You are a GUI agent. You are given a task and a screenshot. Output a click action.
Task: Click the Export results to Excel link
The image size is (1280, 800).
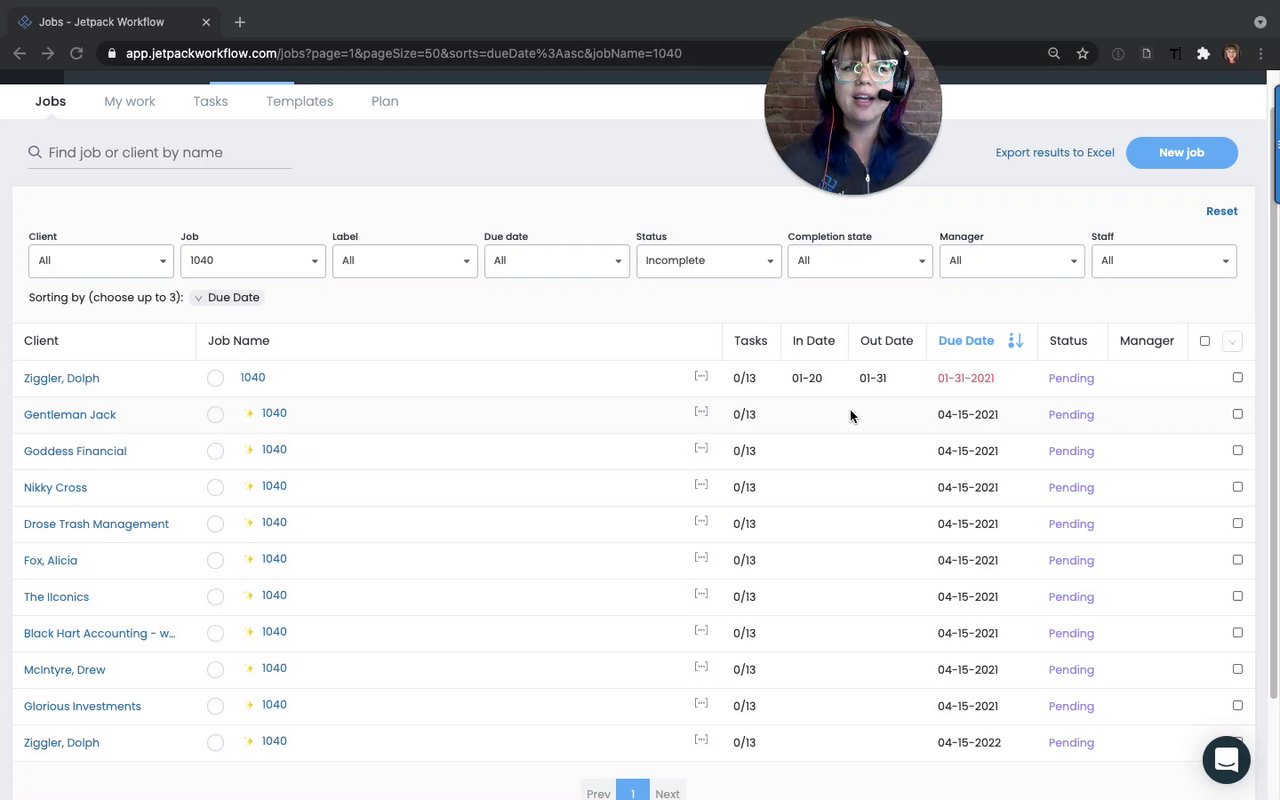click(1055, 153)
